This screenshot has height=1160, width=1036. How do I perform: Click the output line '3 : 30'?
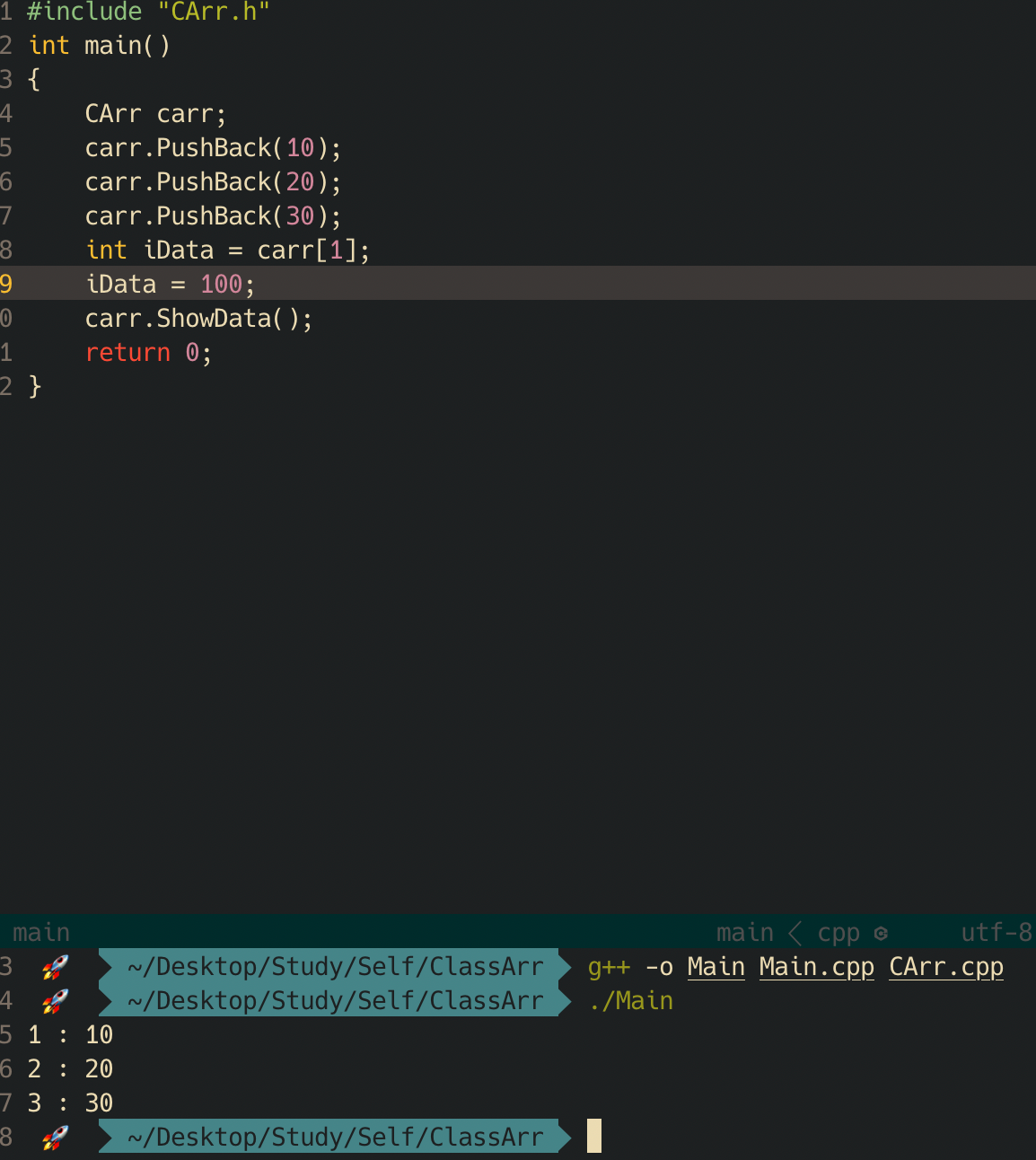point(70,1103)
